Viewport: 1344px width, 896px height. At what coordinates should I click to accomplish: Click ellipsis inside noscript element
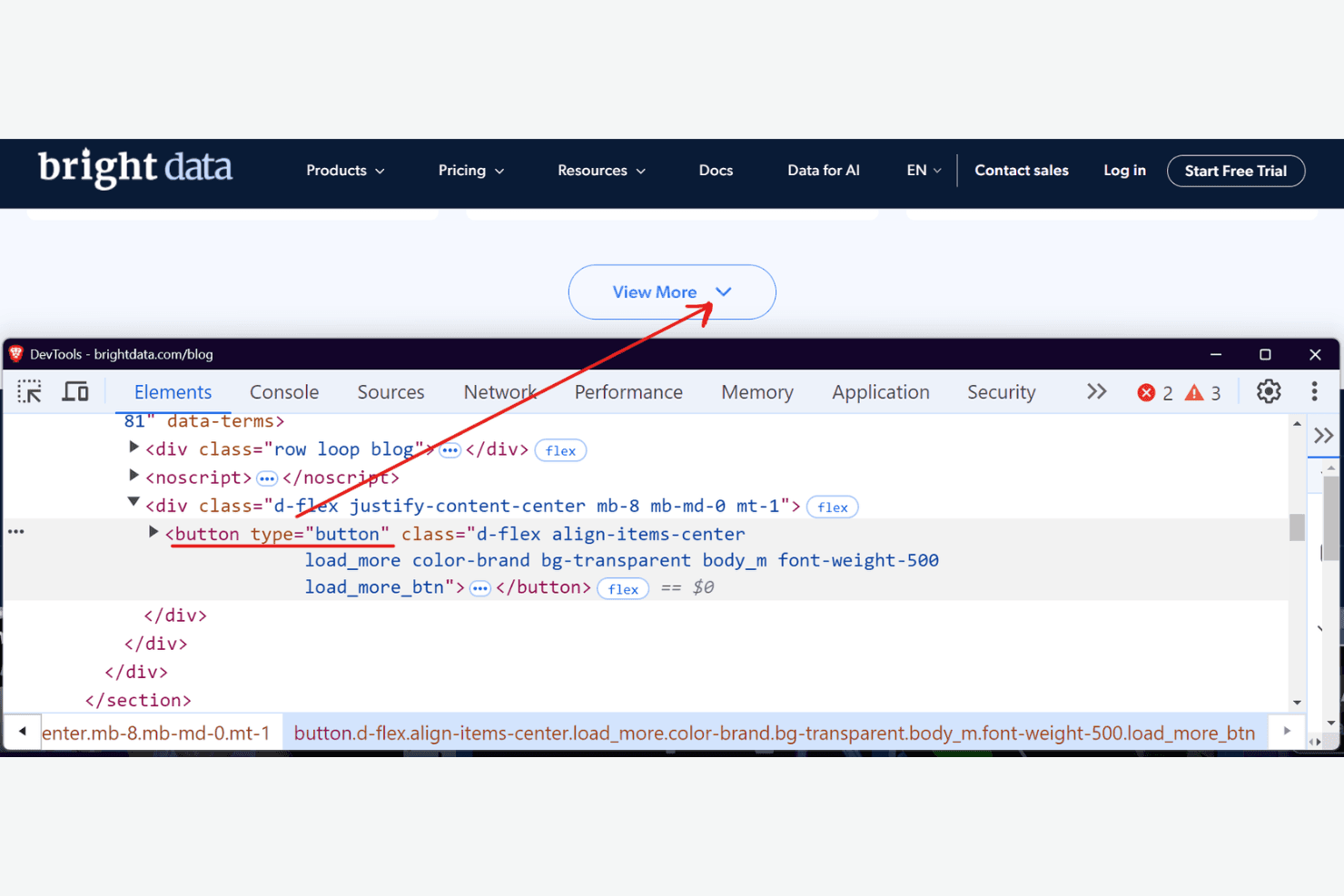(266, 478)
